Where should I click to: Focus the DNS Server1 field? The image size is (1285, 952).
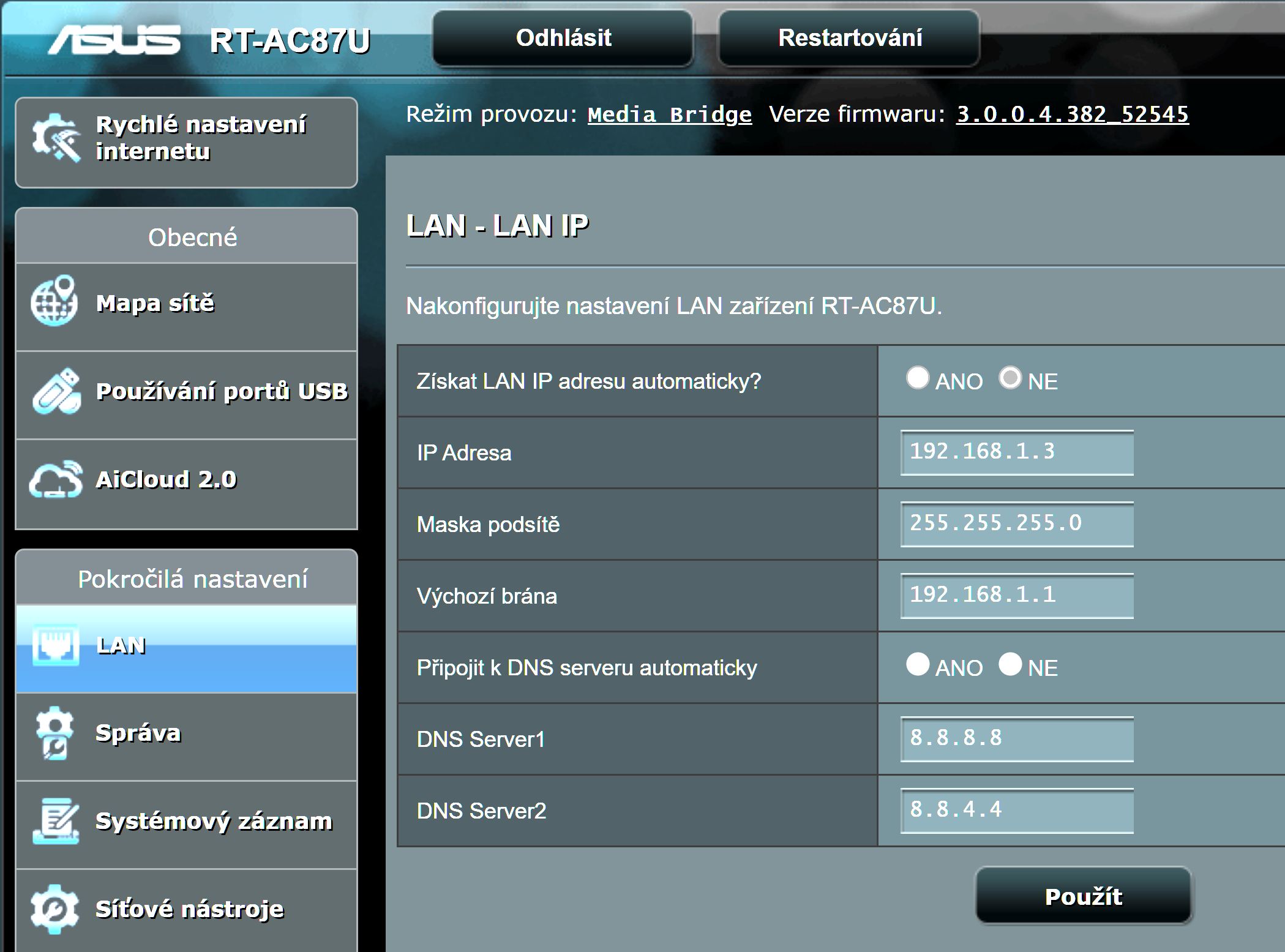point(1016,739)
